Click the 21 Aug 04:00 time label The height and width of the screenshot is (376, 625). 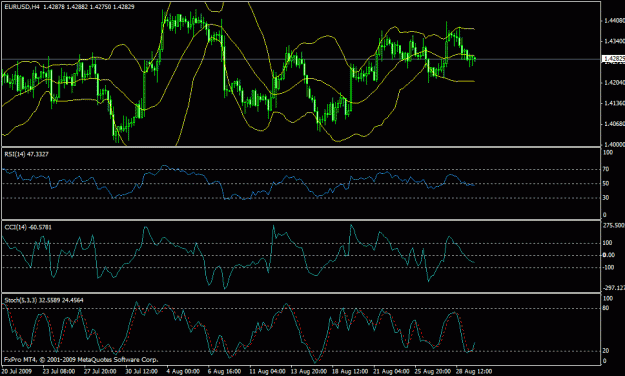391,371
